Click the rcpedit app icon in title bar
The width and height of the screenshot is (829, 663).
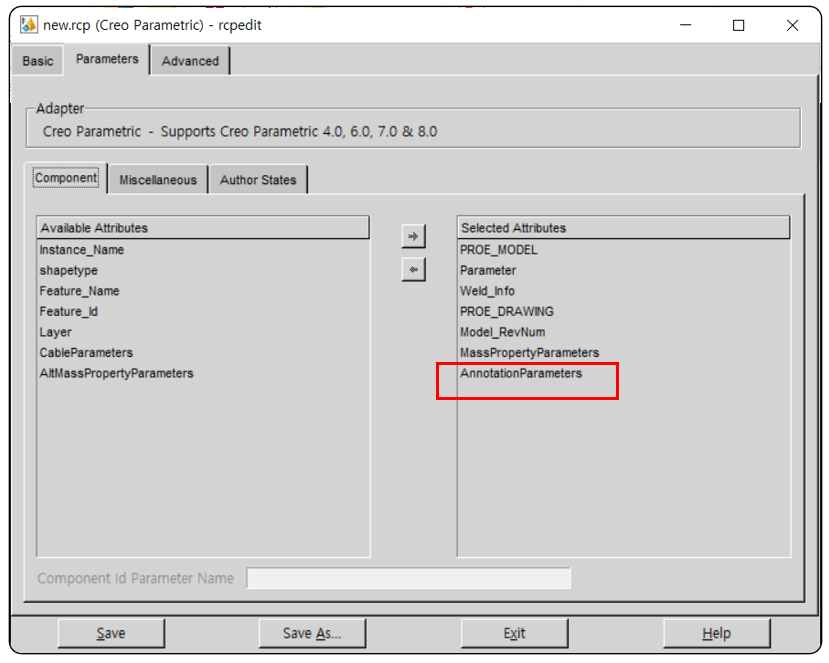29,24
